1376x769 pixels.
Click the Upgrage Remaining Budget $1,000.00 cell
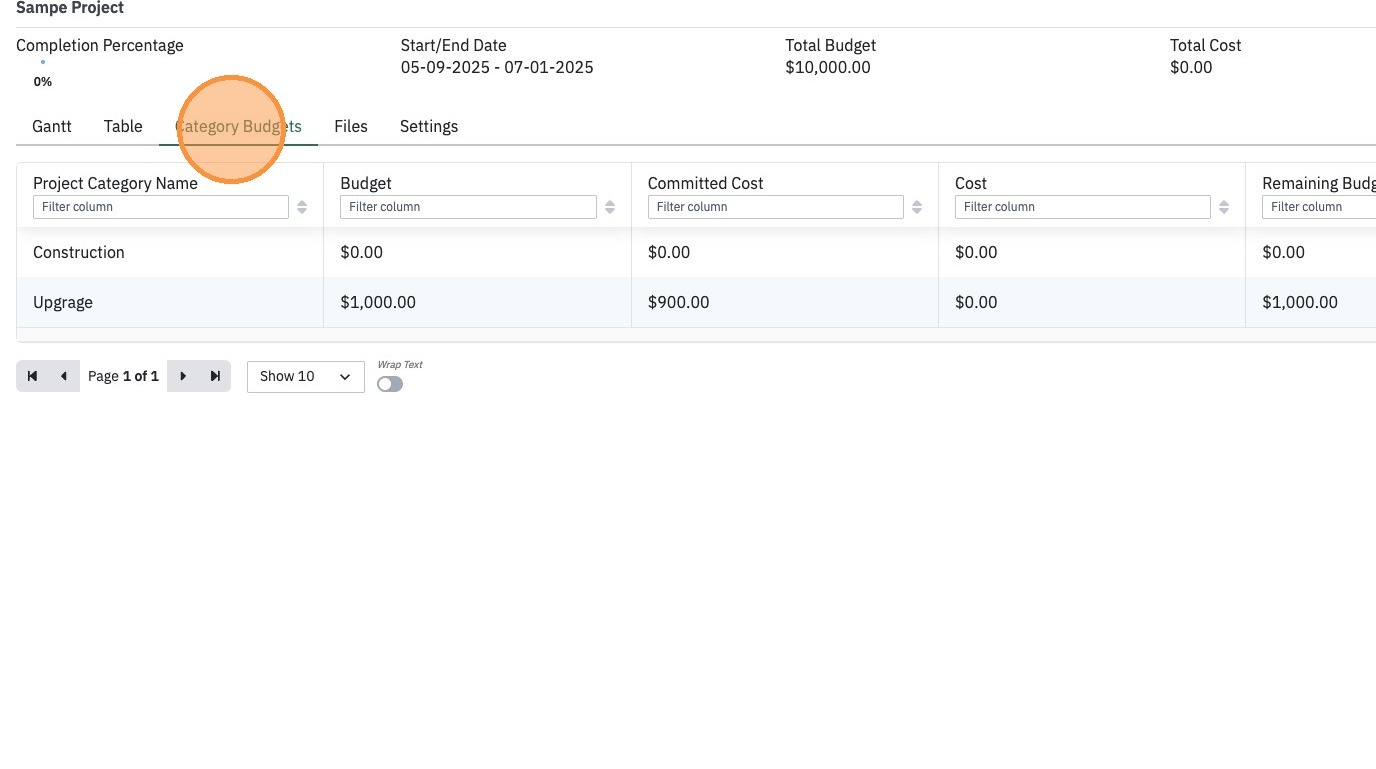1300,302
